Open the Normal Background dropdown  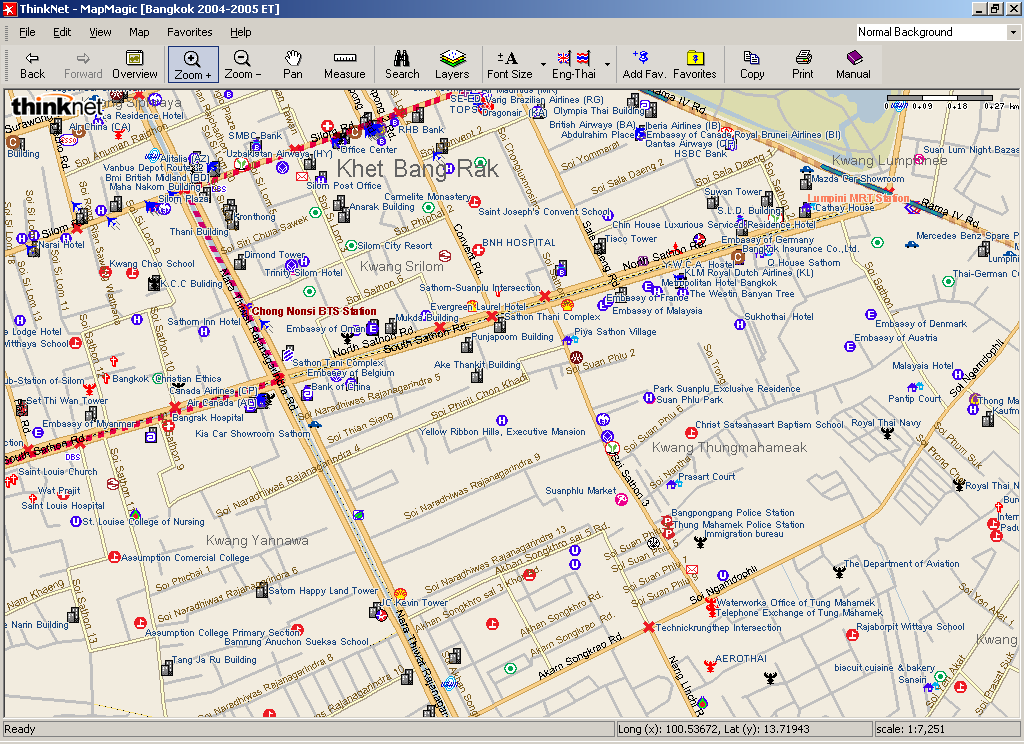[x=1013, y=31]
